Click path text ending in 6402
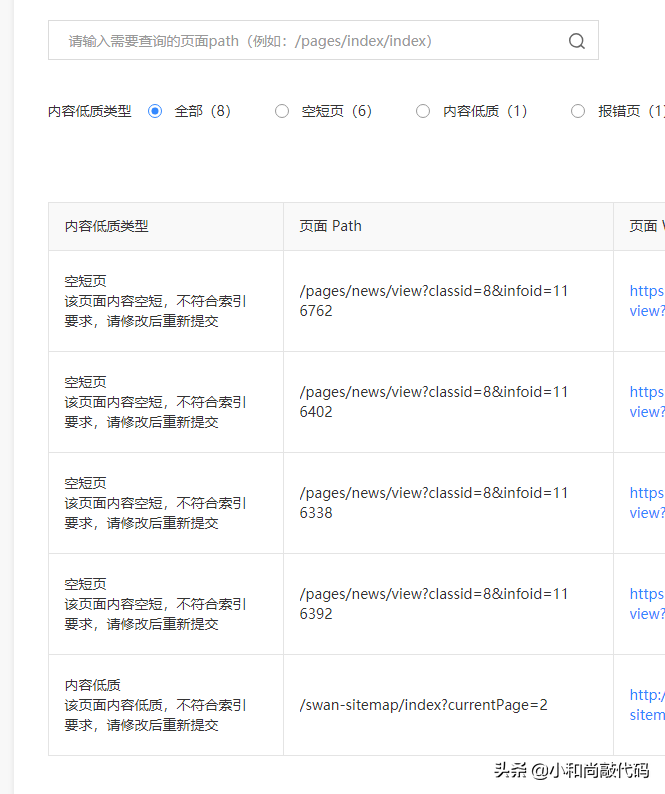The height and width of the screenshot is (794, 665). [x=434, y=402]
